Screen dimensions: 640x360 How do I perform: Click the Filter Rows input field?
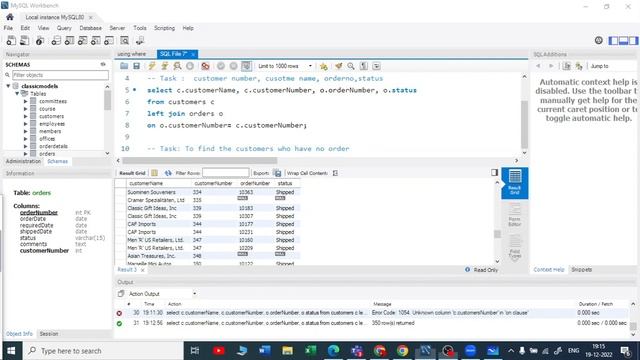(x=225, y=173)
